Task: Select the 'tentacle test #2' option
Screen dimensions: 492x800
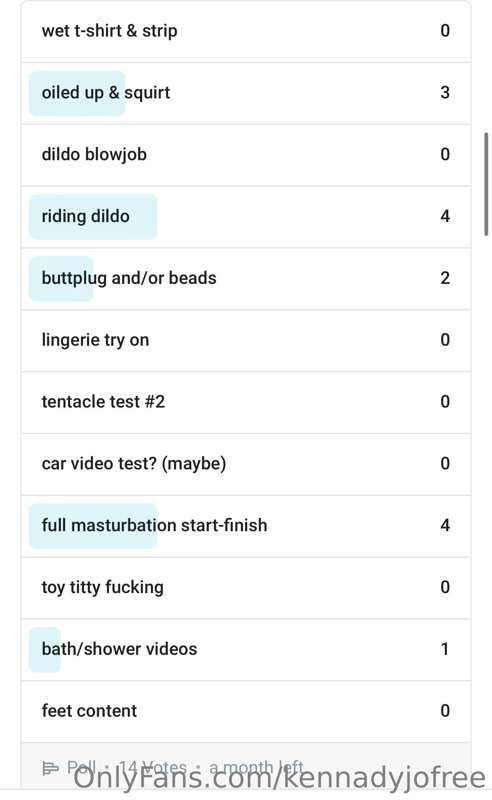Action: point(245,402)
